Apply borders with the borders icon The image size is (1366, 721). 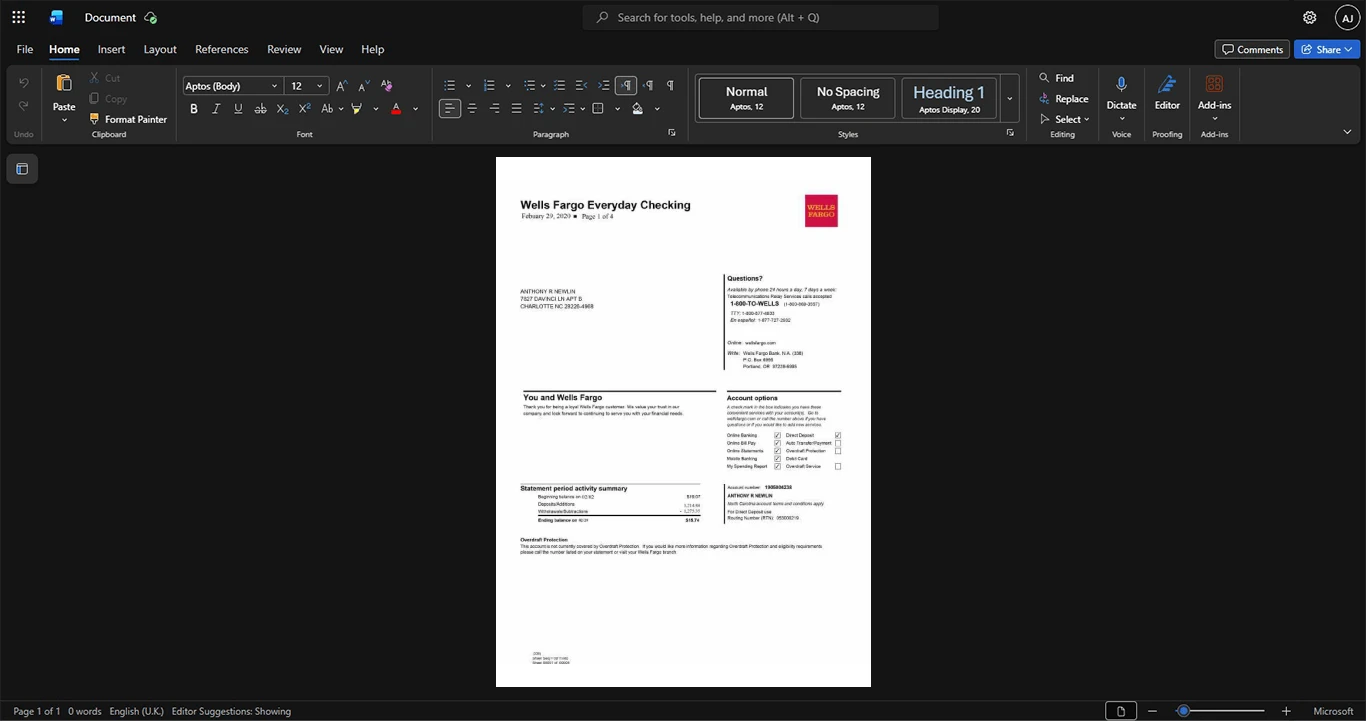pos(598,108)
